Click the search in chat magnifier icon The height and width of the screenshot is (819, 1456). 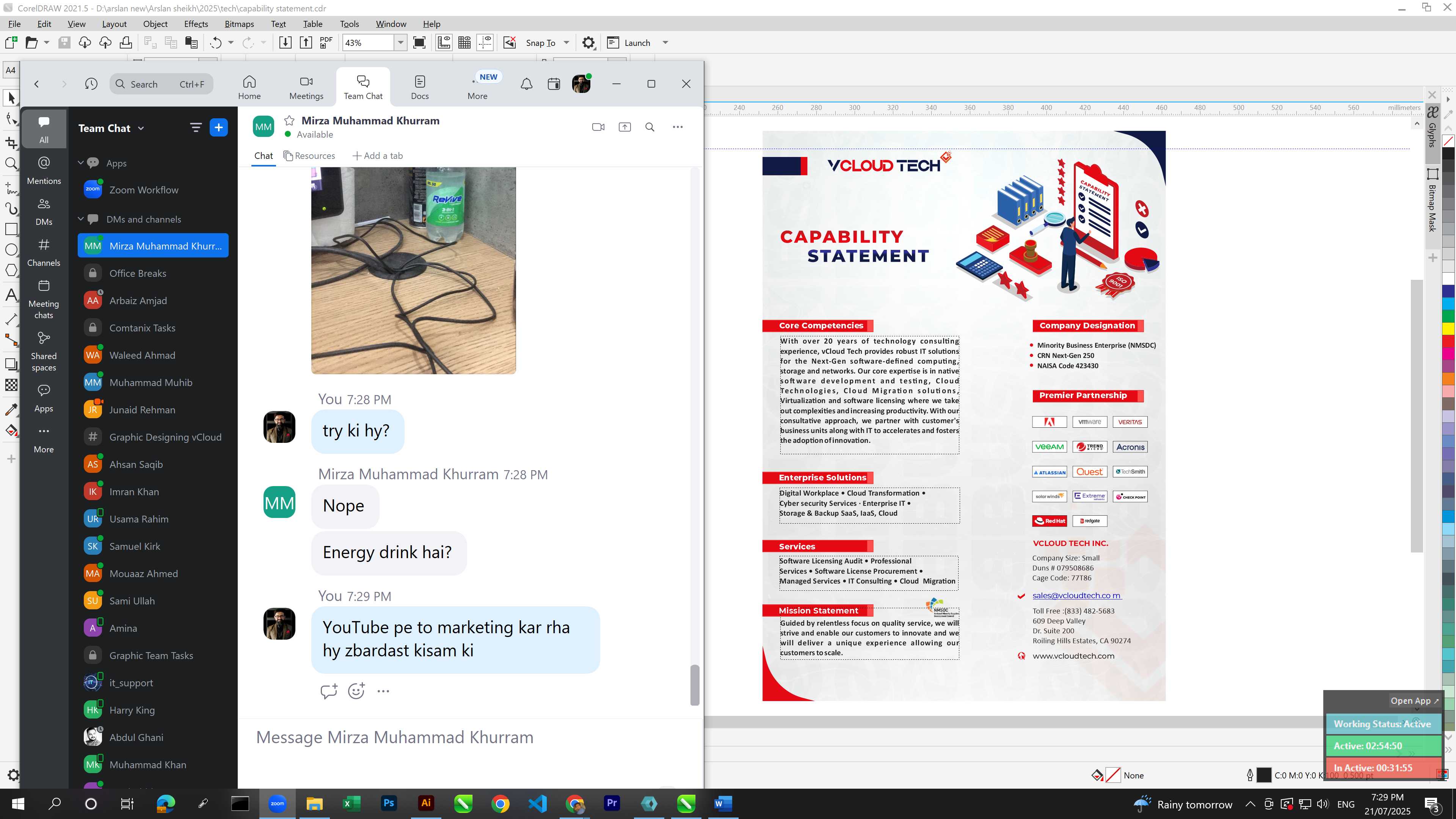650,127
